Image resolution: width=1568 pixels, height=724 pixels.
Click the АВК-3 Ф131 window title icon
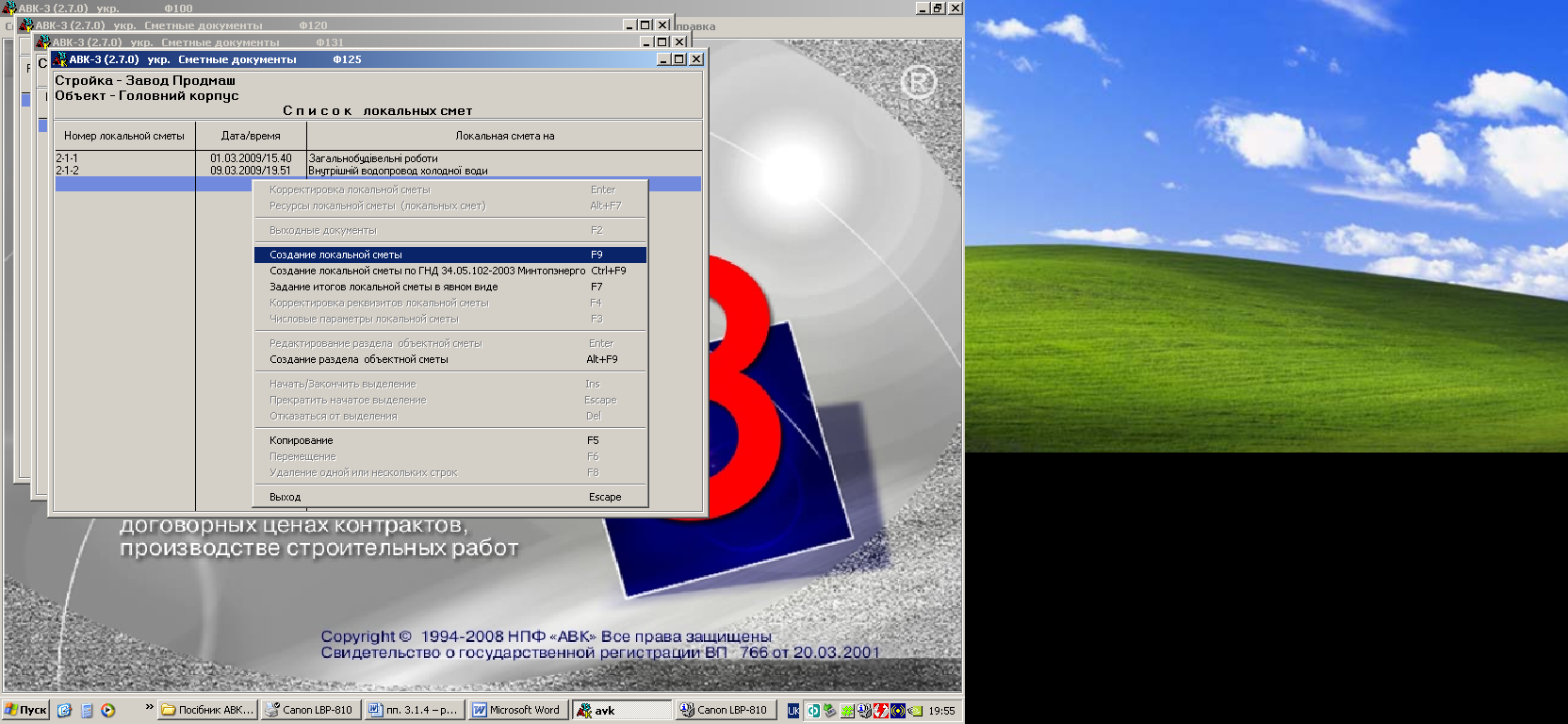tap(42, 42)
